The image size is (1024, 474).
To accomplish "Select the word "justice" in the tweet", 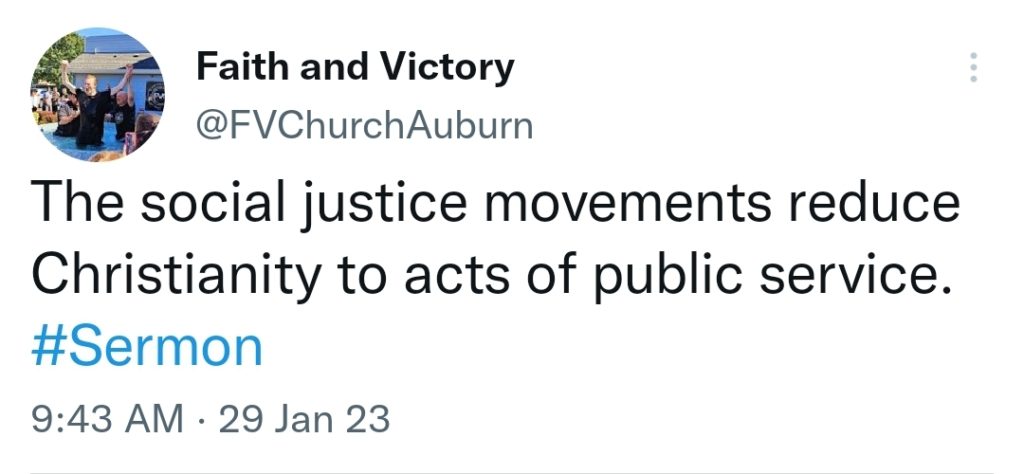I will (385, 206).
